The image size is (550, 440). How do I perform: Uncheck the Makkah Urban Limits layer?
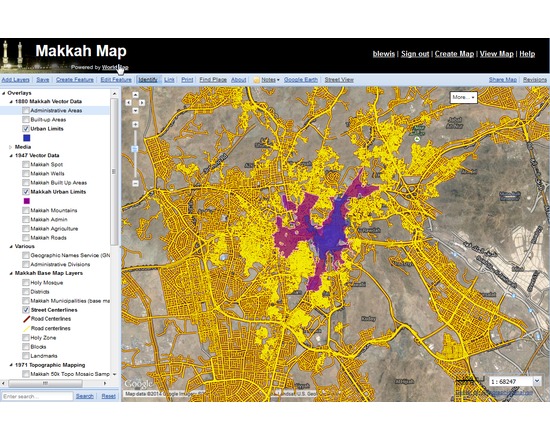click(26, 192)
